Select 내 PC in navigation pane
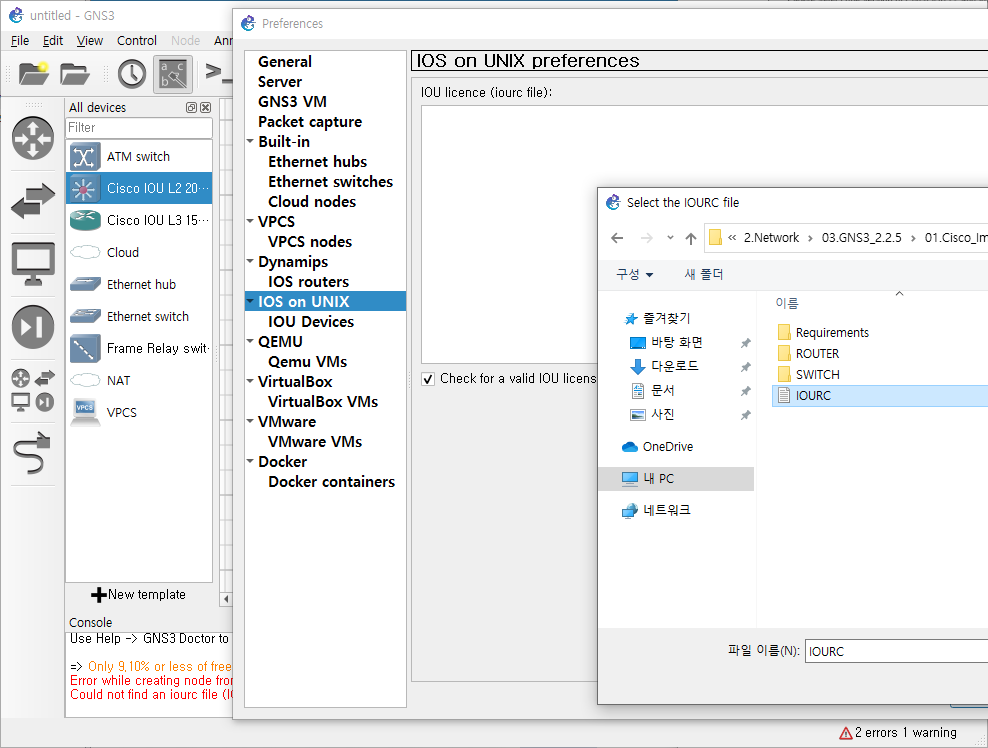 pos(676,478)
